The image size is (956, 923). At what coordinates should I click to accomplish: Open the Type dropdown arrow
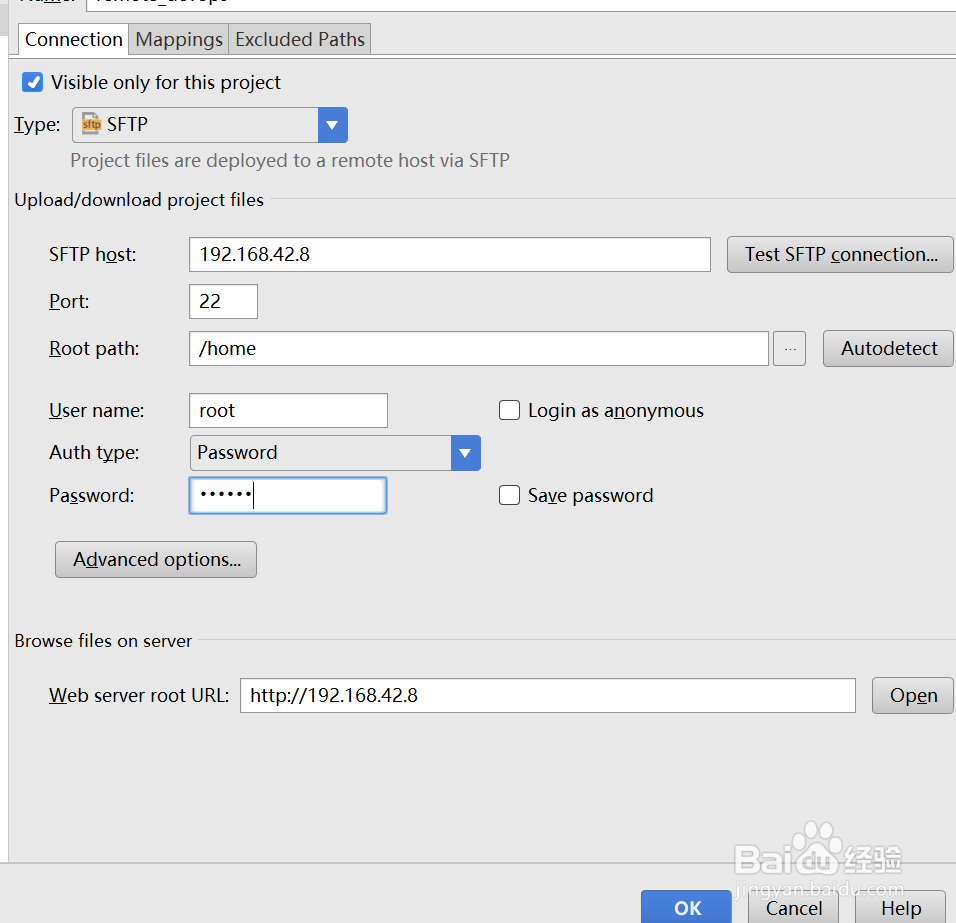pyautogui.click(x=332, y=125)
